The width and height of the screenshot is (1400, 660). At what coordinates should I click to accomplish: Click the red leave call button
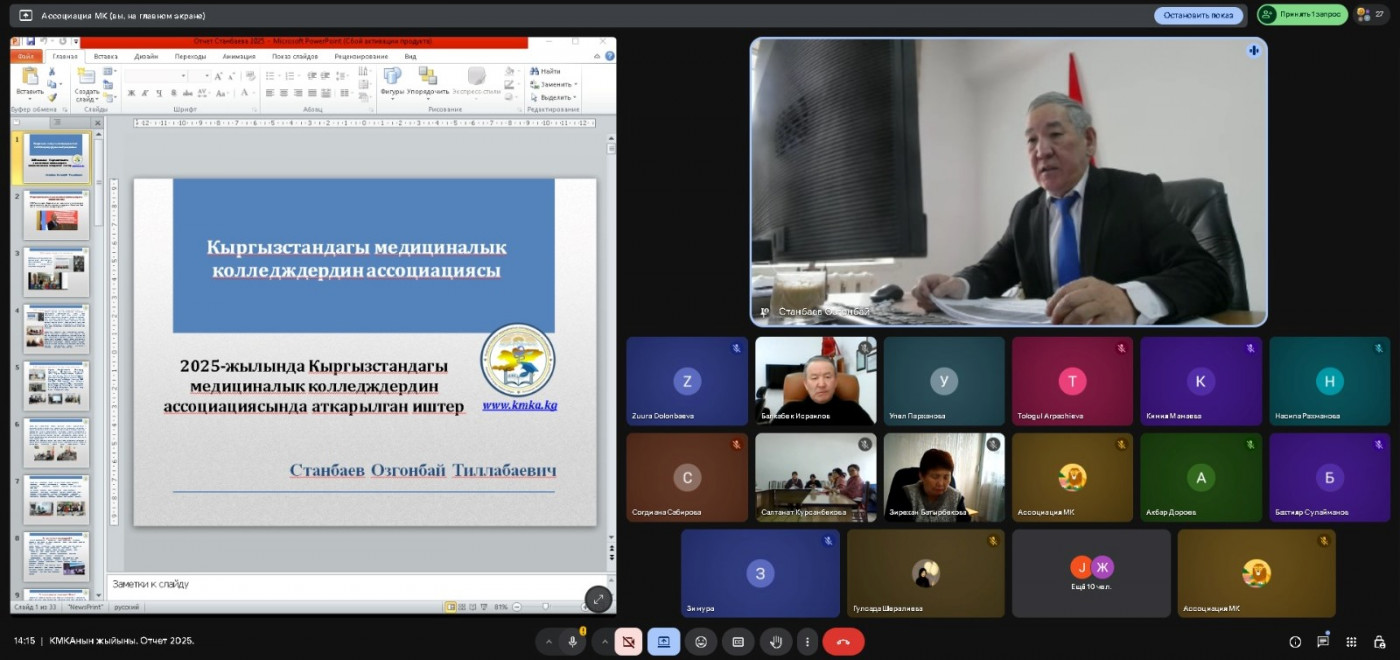click(843, 642)
